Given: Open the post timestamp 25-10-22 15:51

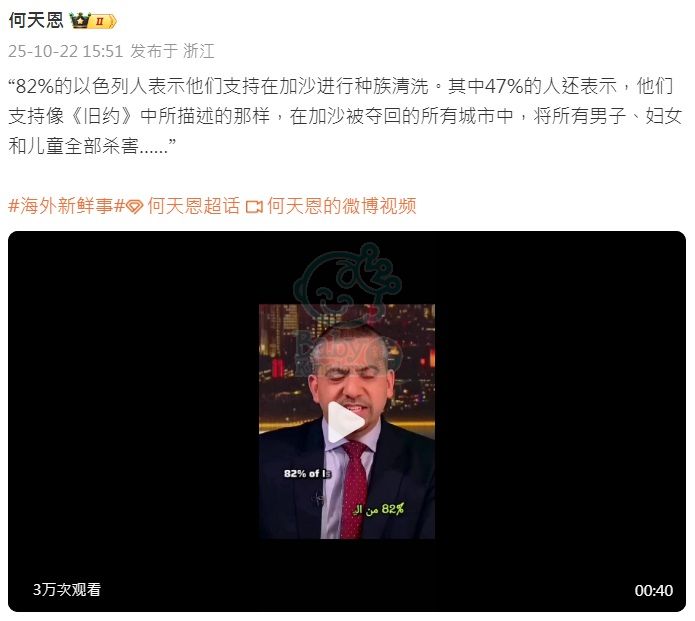Looking at the screenshot, I should click(66, 51).
